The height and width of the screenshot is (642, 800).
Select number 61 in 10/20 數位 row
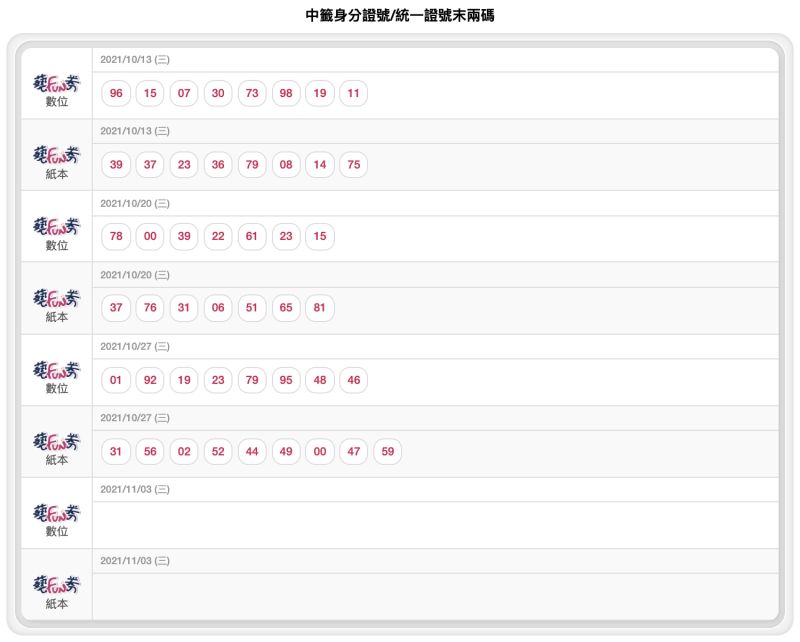point(252,236)
